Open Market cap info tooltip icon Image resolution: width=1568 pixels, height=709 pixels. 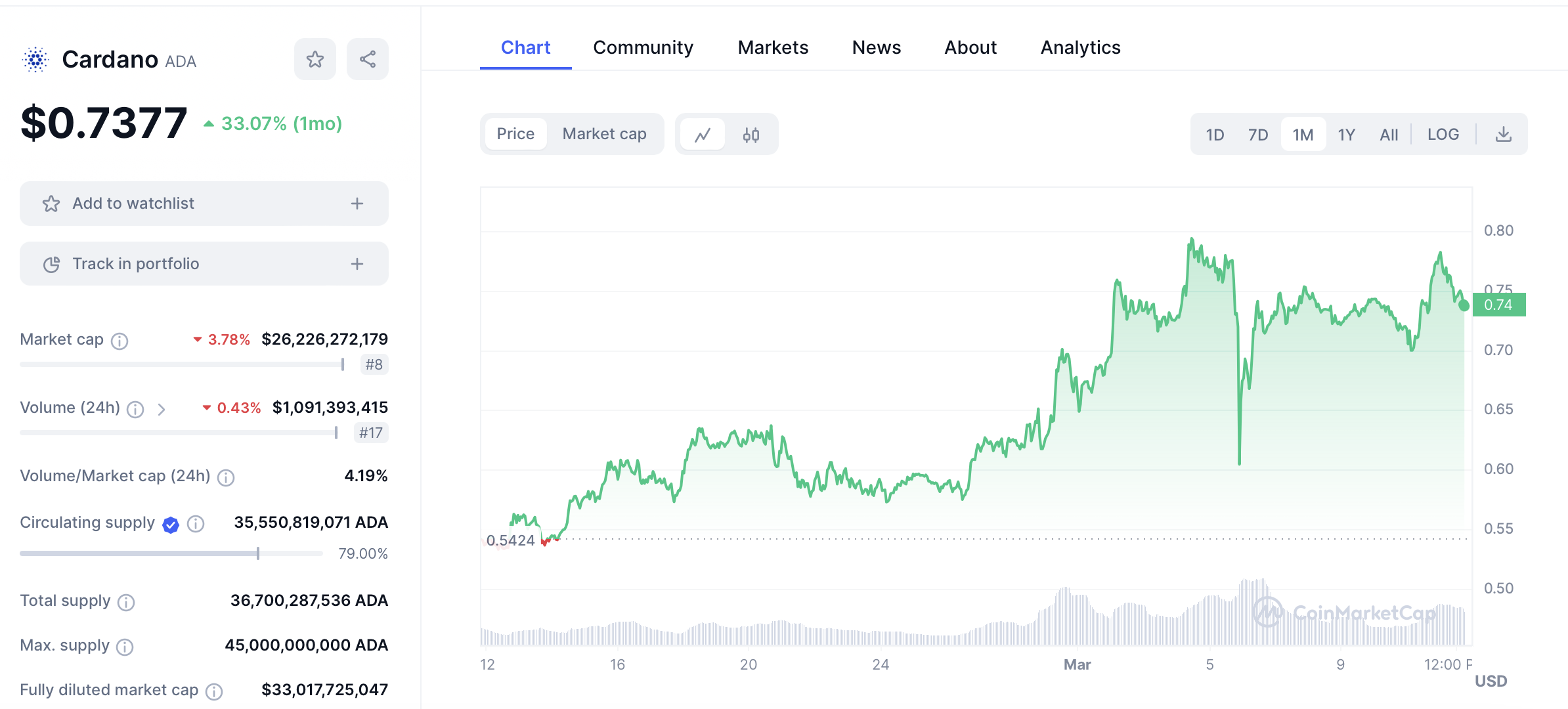[120, 341]
